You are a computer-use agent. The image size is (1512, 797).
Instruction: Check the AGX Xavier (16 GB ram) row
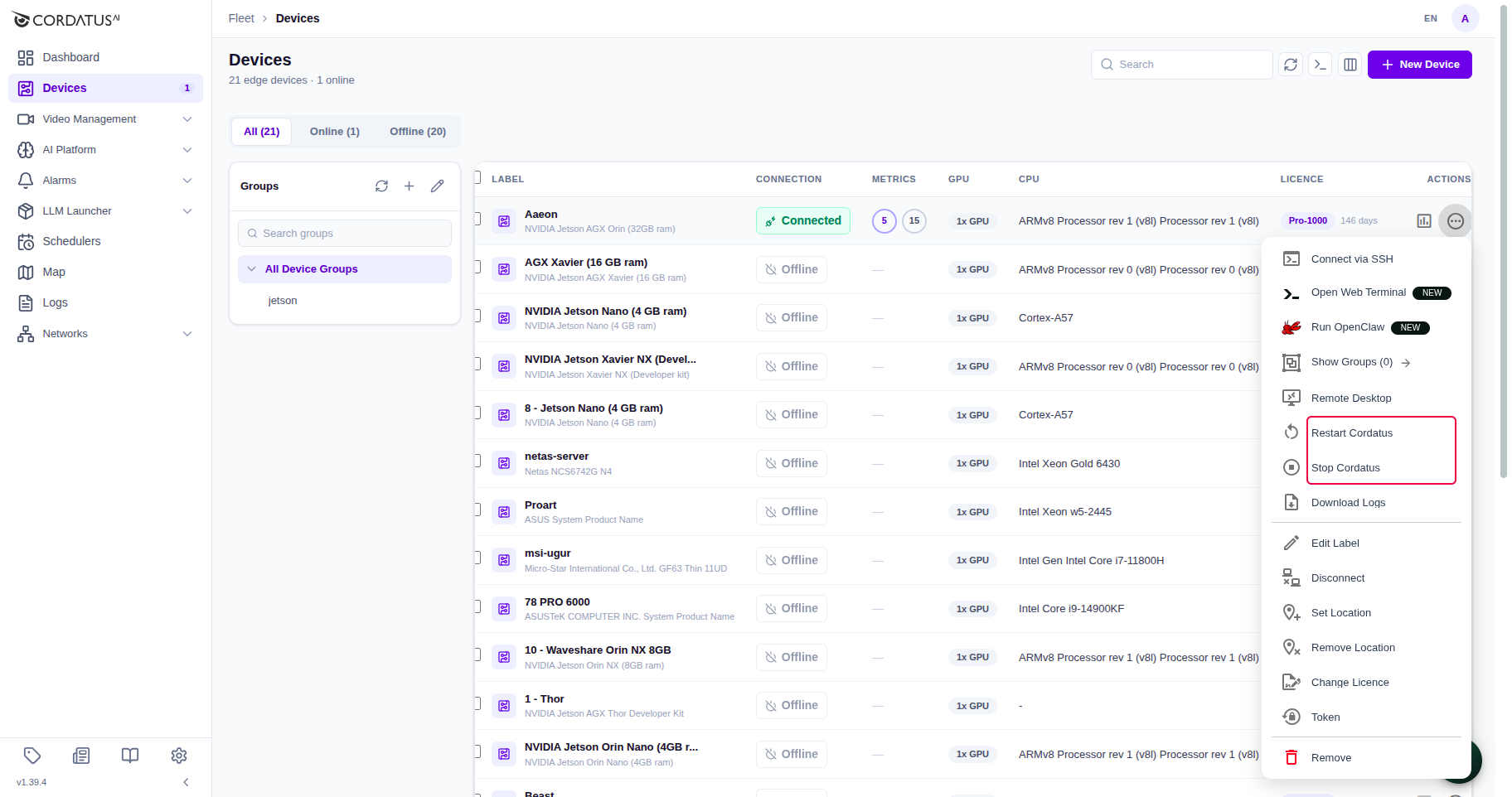point(477,268)
